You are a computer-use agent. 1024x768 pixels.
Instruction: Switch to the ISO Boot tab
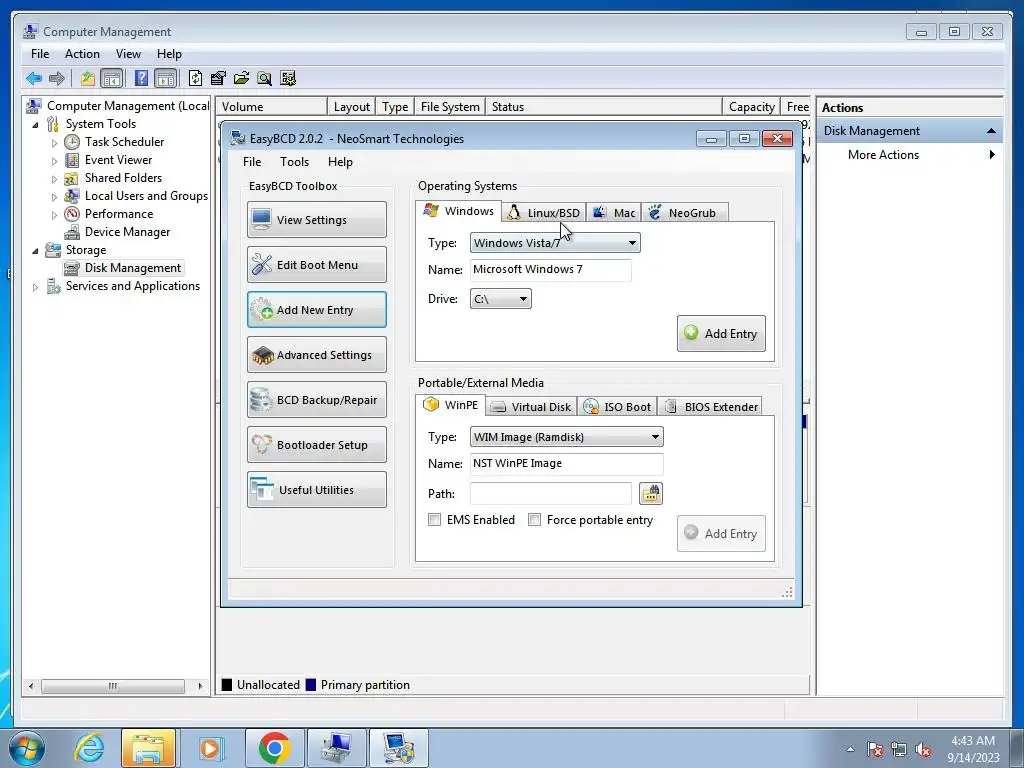pyautogui.click(x=618, y=407)
